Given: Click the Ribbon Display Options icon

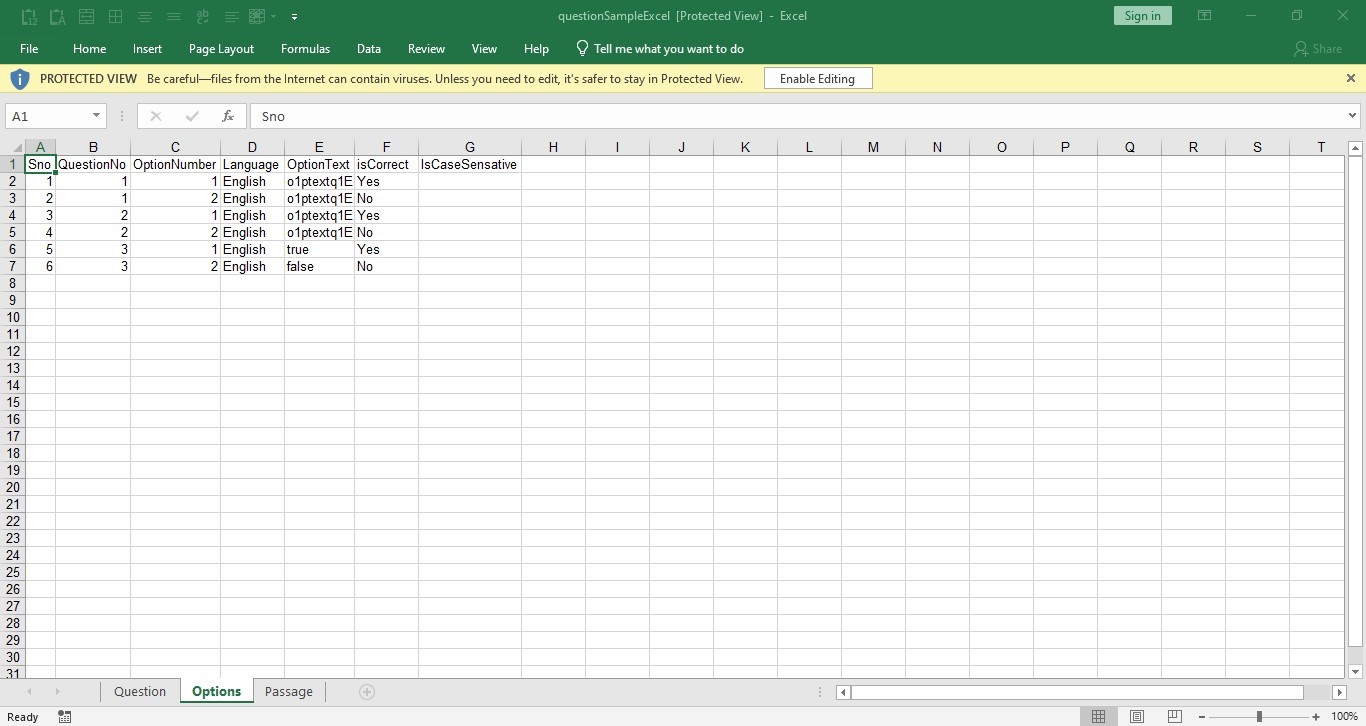Looking at the screenshot, I should [1205, 16].
